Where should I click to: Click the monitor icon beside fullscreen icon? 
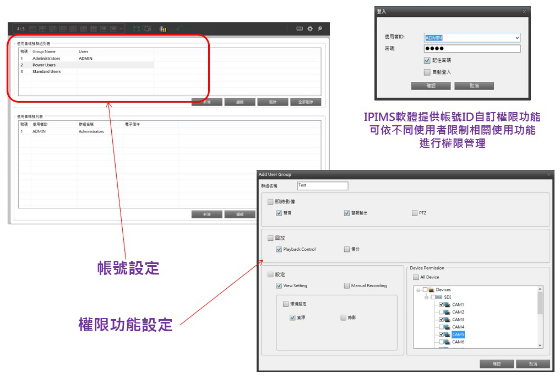coord(147,29)
